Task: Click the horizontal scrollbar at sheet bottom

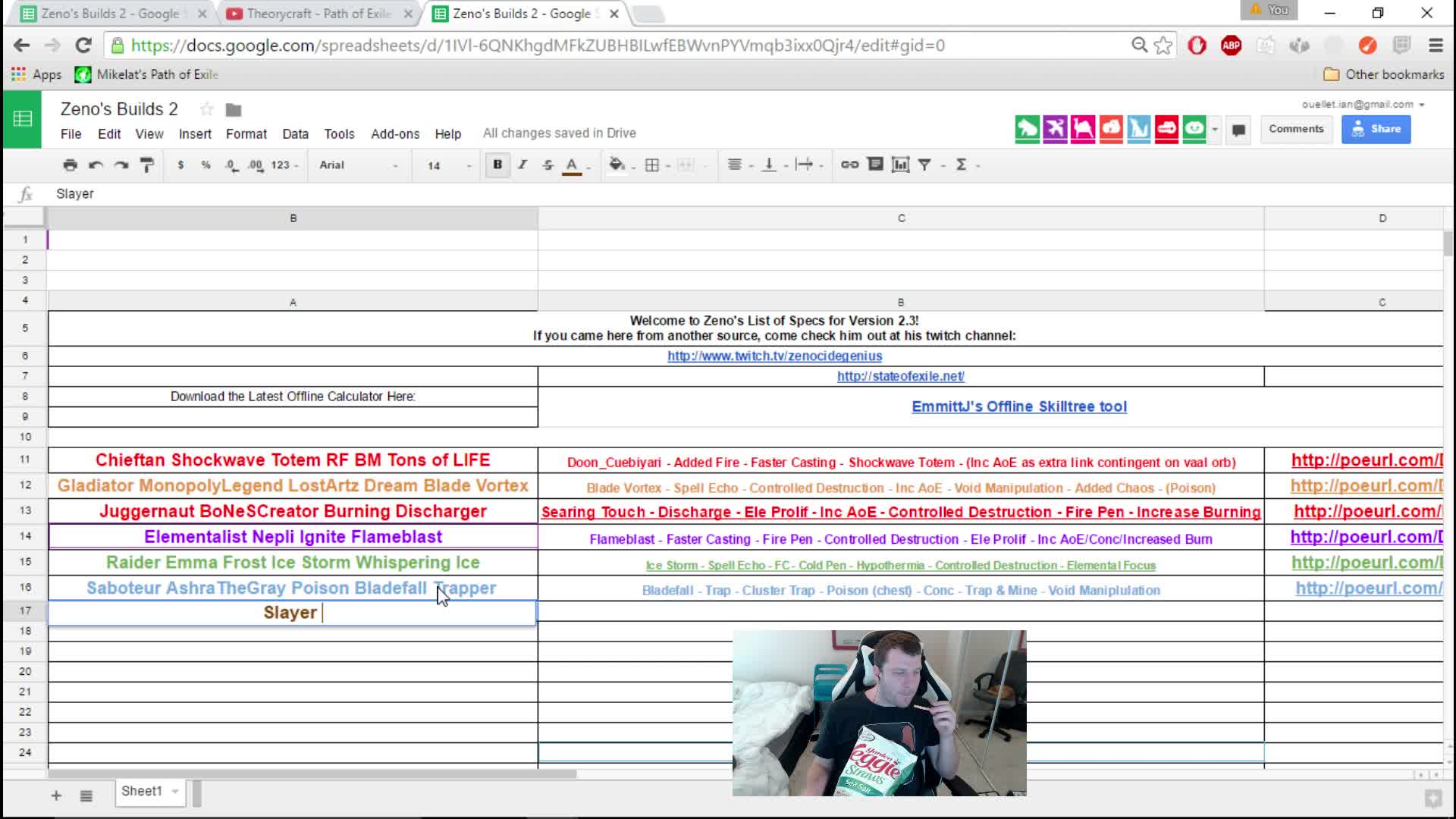Action: tap(312, 774)
